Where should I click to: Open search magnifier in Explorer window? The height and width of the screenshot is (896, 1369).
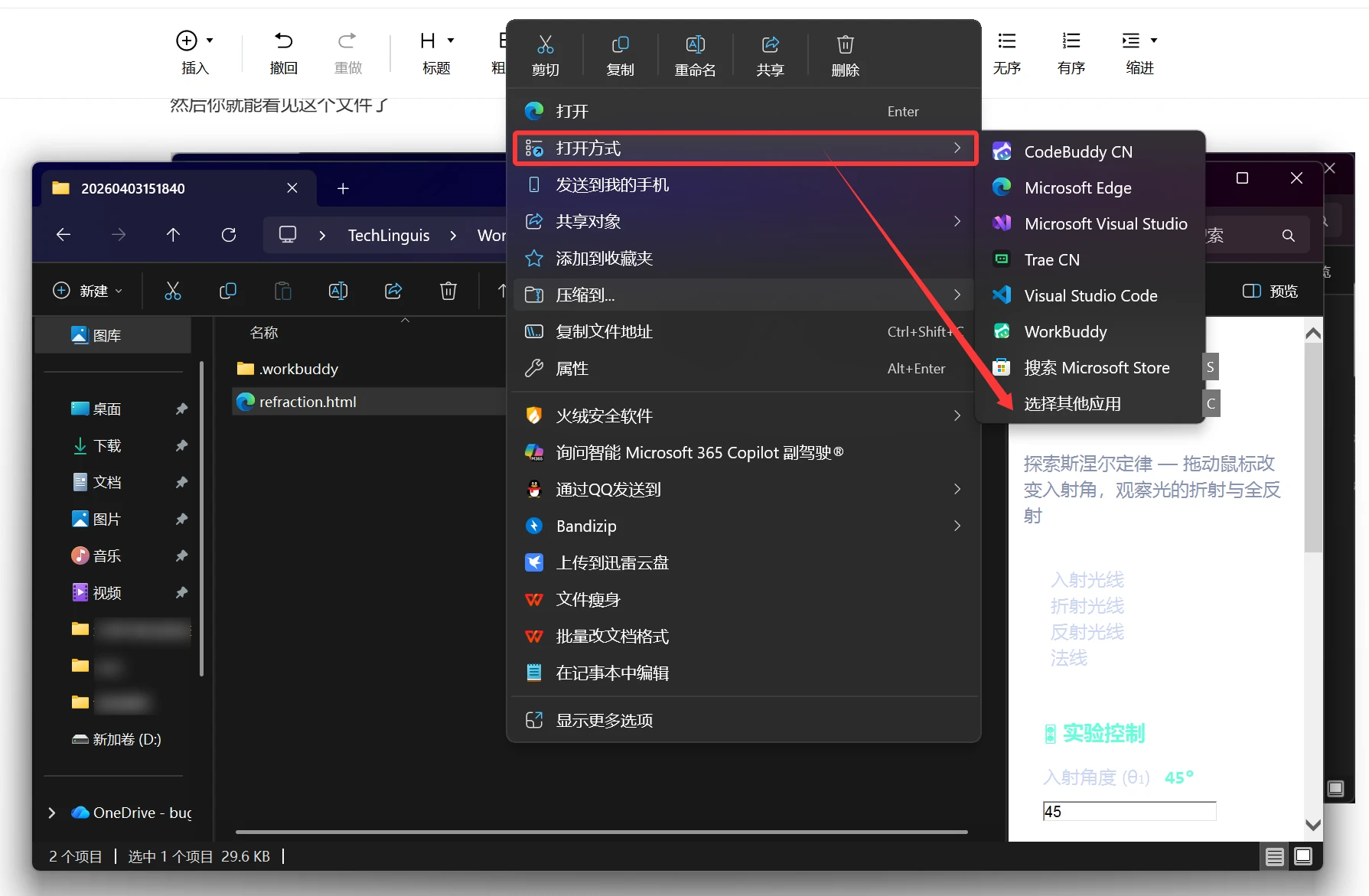point(1289,236)
